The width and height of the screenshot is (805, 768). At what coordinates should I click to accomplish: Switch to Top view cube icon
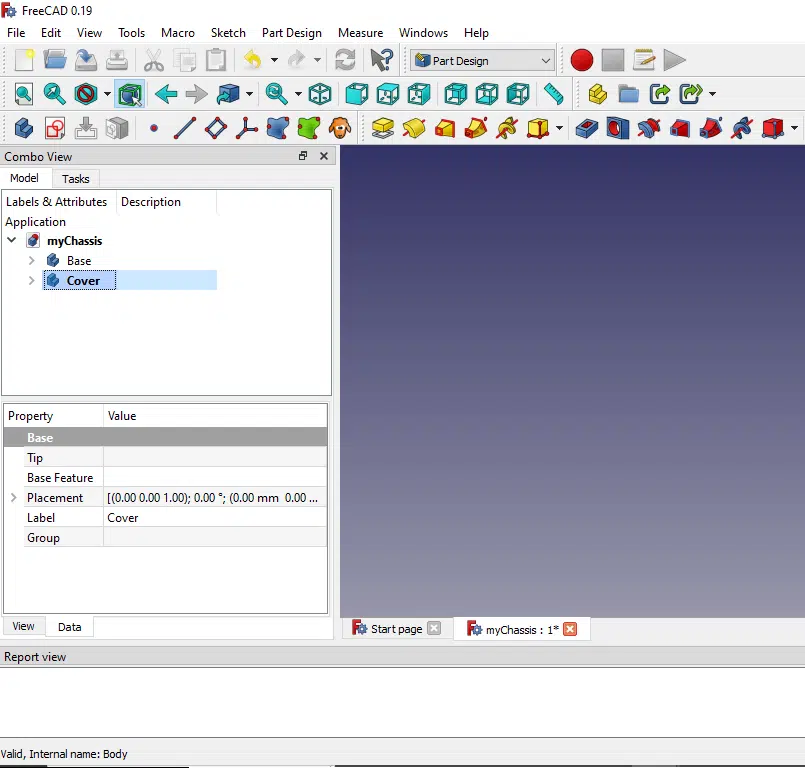click(x=388, y=94)
